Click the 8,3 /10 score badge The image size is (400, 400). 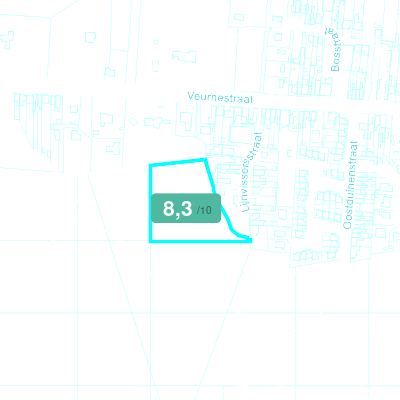point(186,208)
